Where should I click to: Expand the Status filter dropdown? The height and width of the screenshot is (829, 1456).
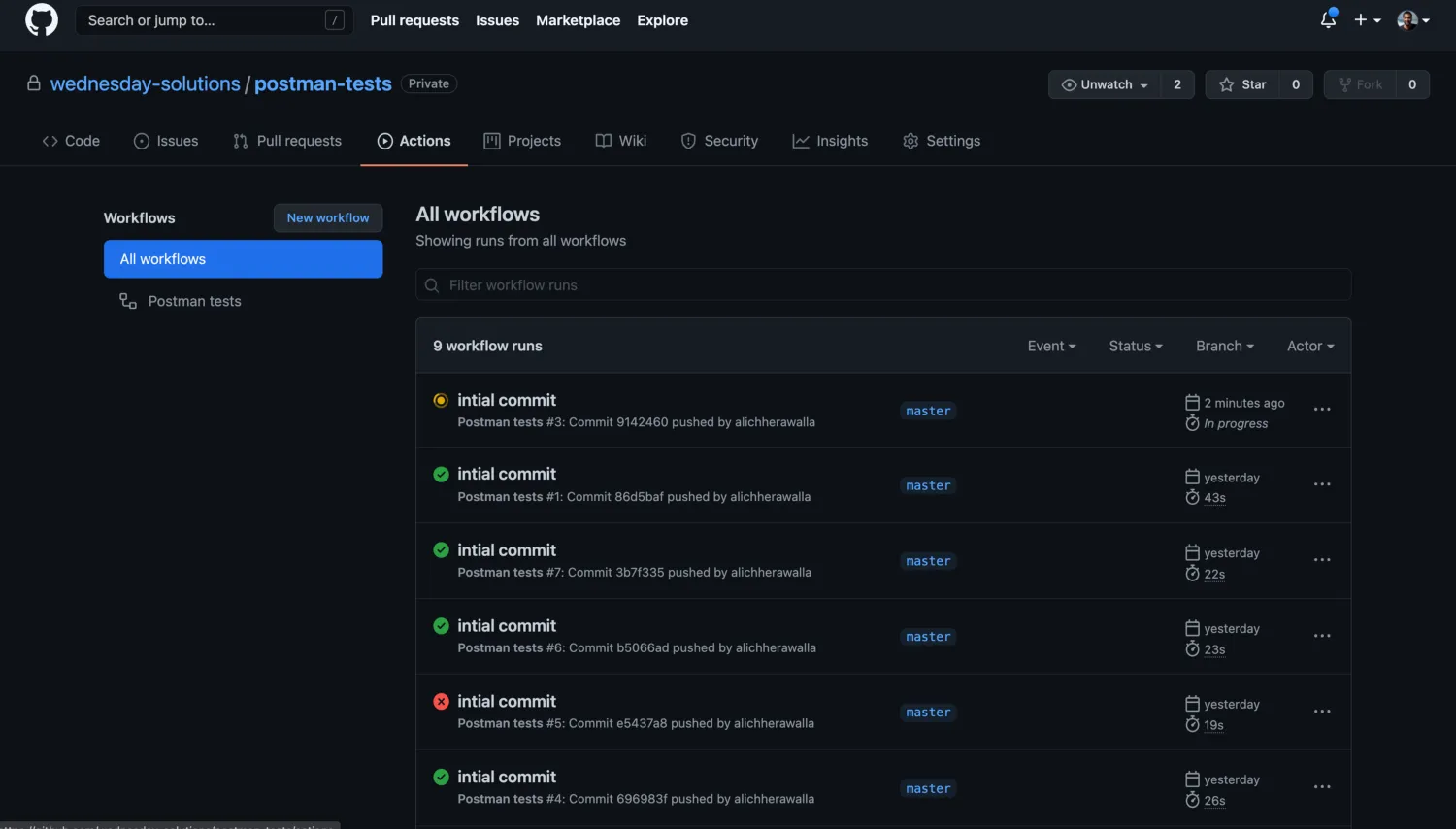(x=1136, y=346)
